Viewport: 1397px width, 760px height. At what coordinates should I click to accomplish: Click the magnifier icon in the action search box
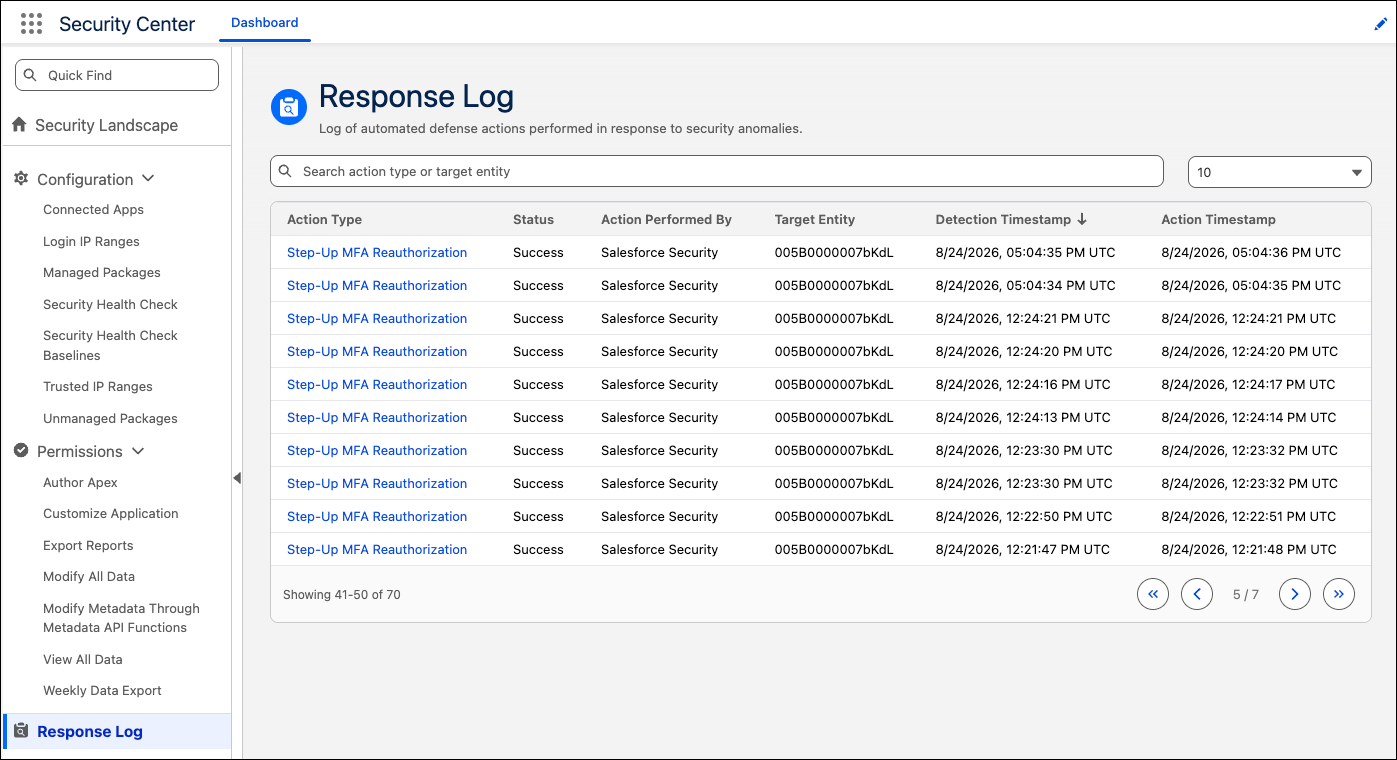[286, 171]
